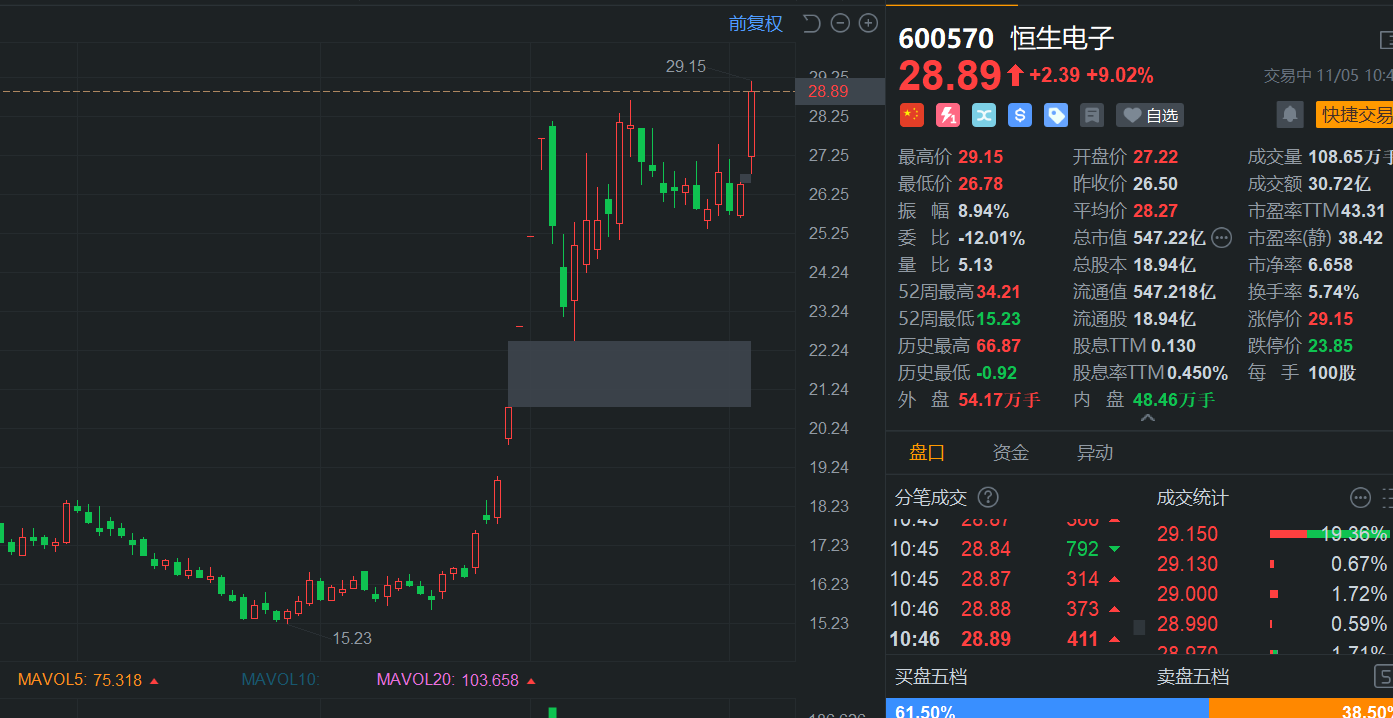The width and height of the screenshot is (1393, 718).
Task: Click the panel layout icon beside stock name
Action: [x=1387, y=40]
